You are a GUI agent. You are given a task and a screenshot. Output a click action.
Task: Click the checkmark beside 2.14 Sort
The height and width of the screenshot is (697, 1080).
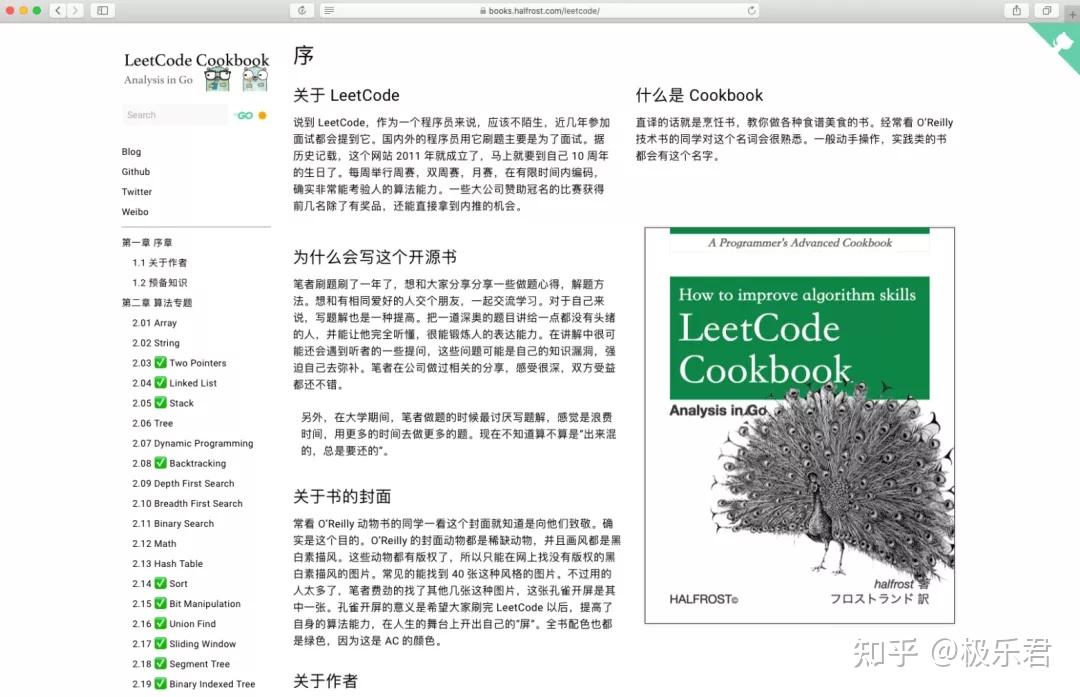click(159, 582)
